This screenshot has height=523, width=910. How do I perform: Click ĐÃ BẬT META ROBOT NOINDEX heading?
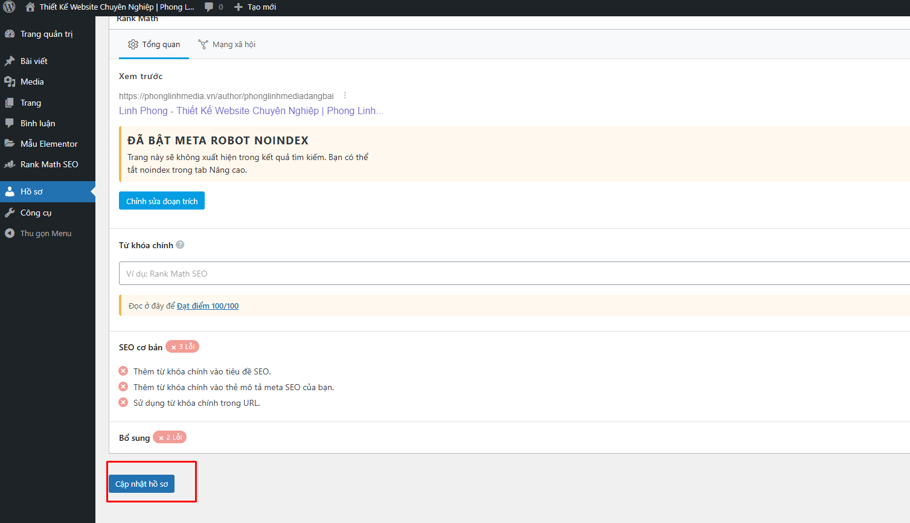[x=218, y=140]
